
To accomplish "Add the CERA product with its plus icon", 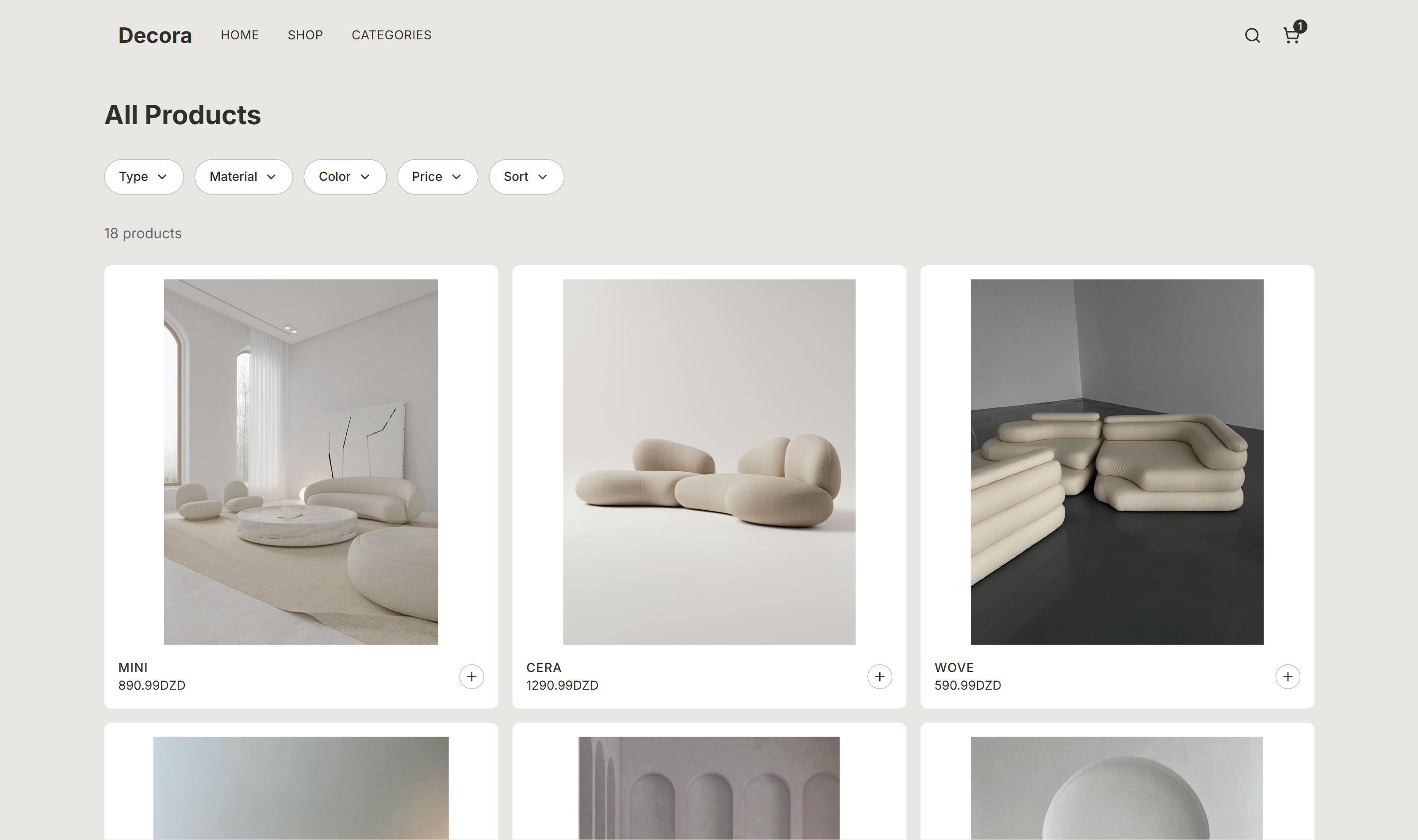I will [x=879, y=676].
